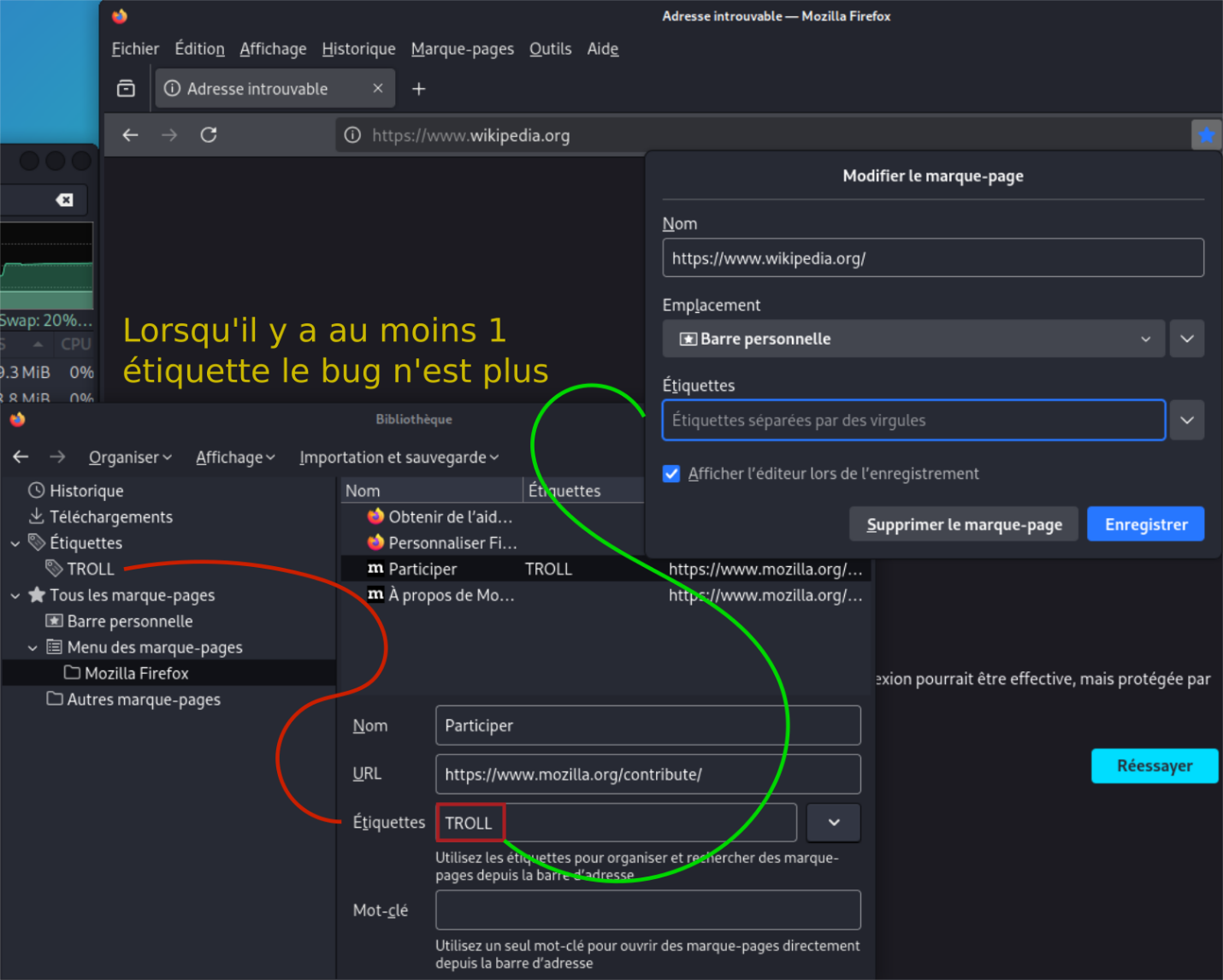Open the Fichier menu
Image resolution: width=1223 pixels, height=980 pixels.
pos(135,49)
